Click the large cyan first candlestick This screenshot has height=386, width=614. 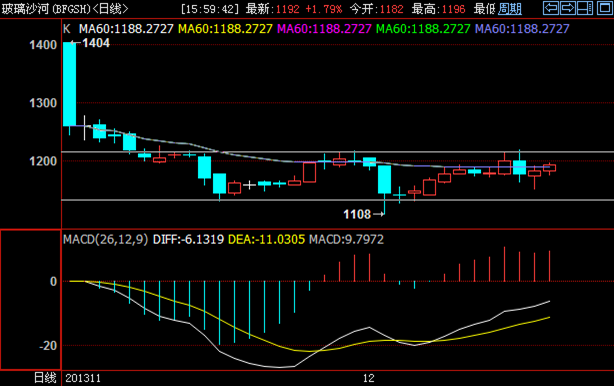coord(70,84)
